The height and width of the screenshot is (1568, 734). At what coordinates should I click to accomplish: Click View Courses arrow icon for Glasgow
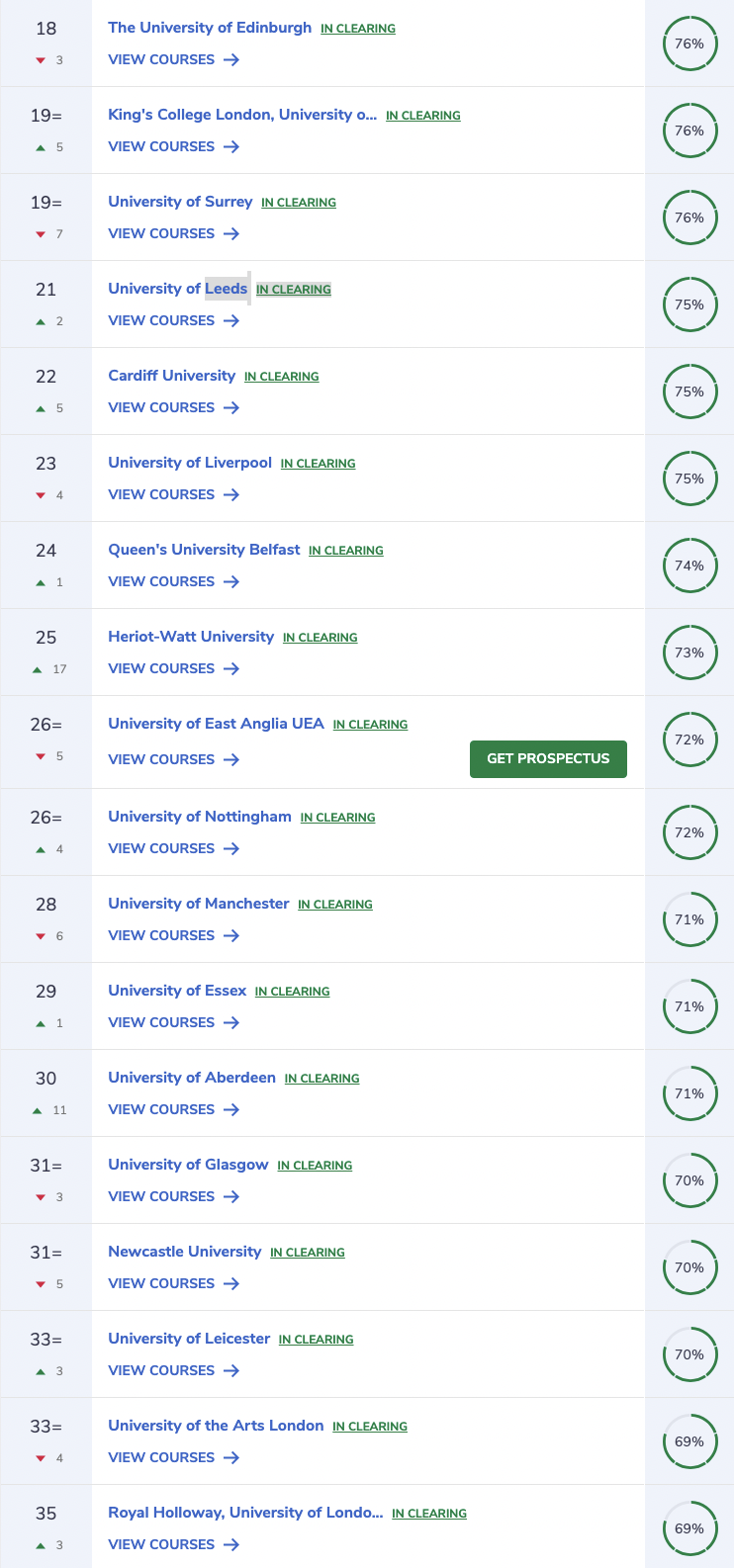231,1197
